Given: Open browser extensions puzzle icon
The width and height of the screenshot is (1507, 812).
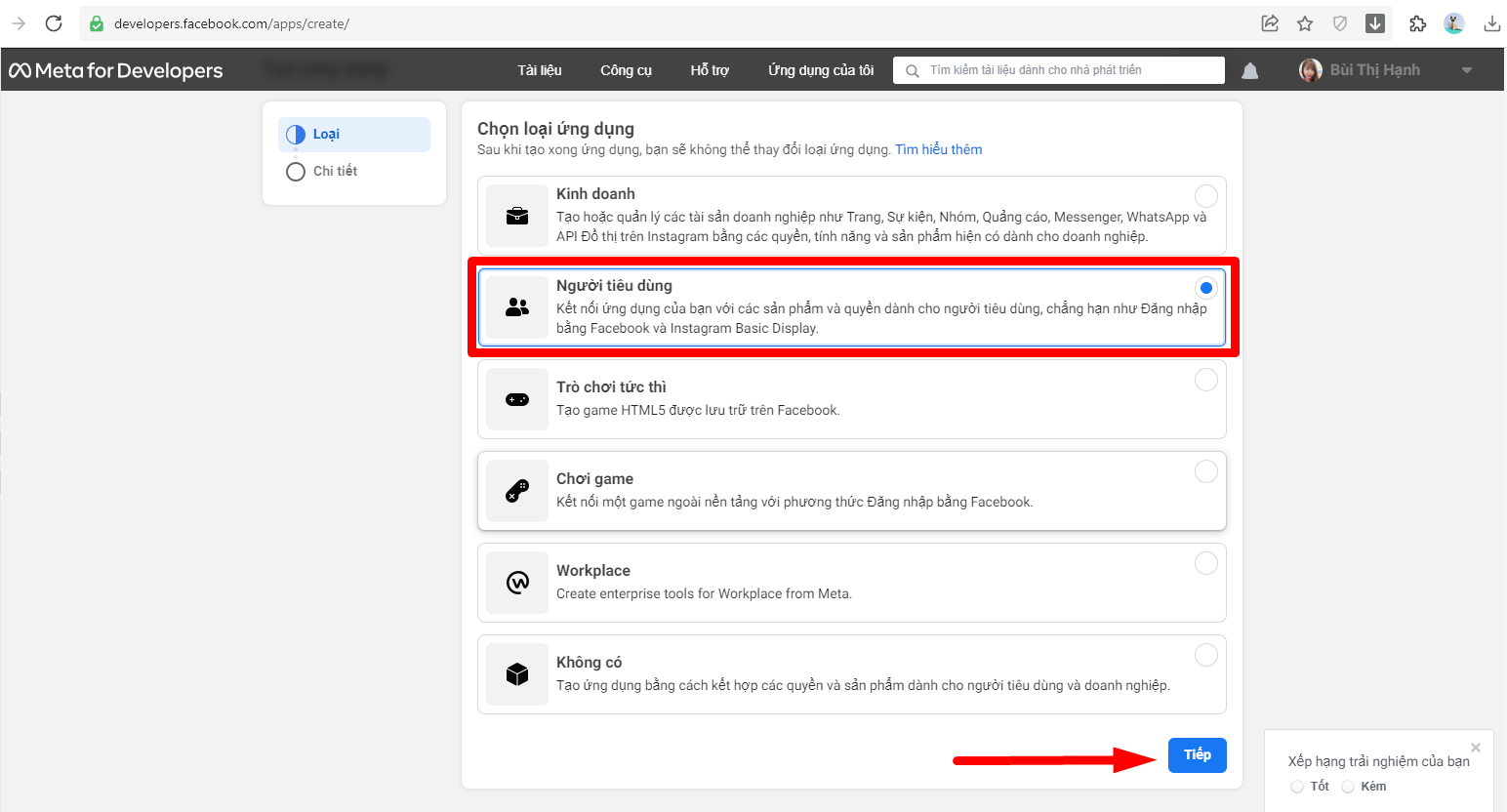Looking at the screenshot, I should 1417,23.
